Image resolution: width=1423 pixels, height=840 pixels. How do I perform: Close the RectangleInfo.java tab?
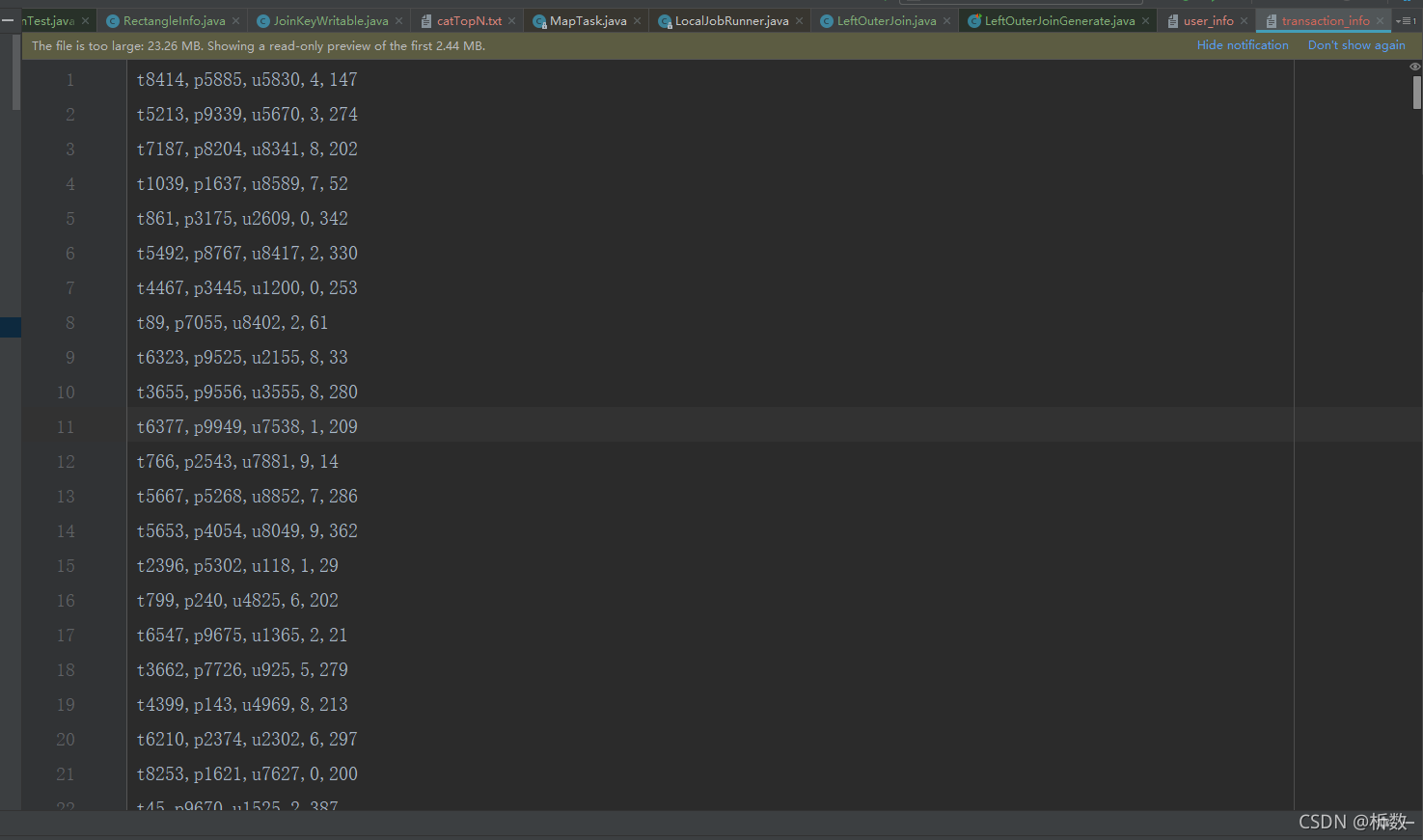235,21
